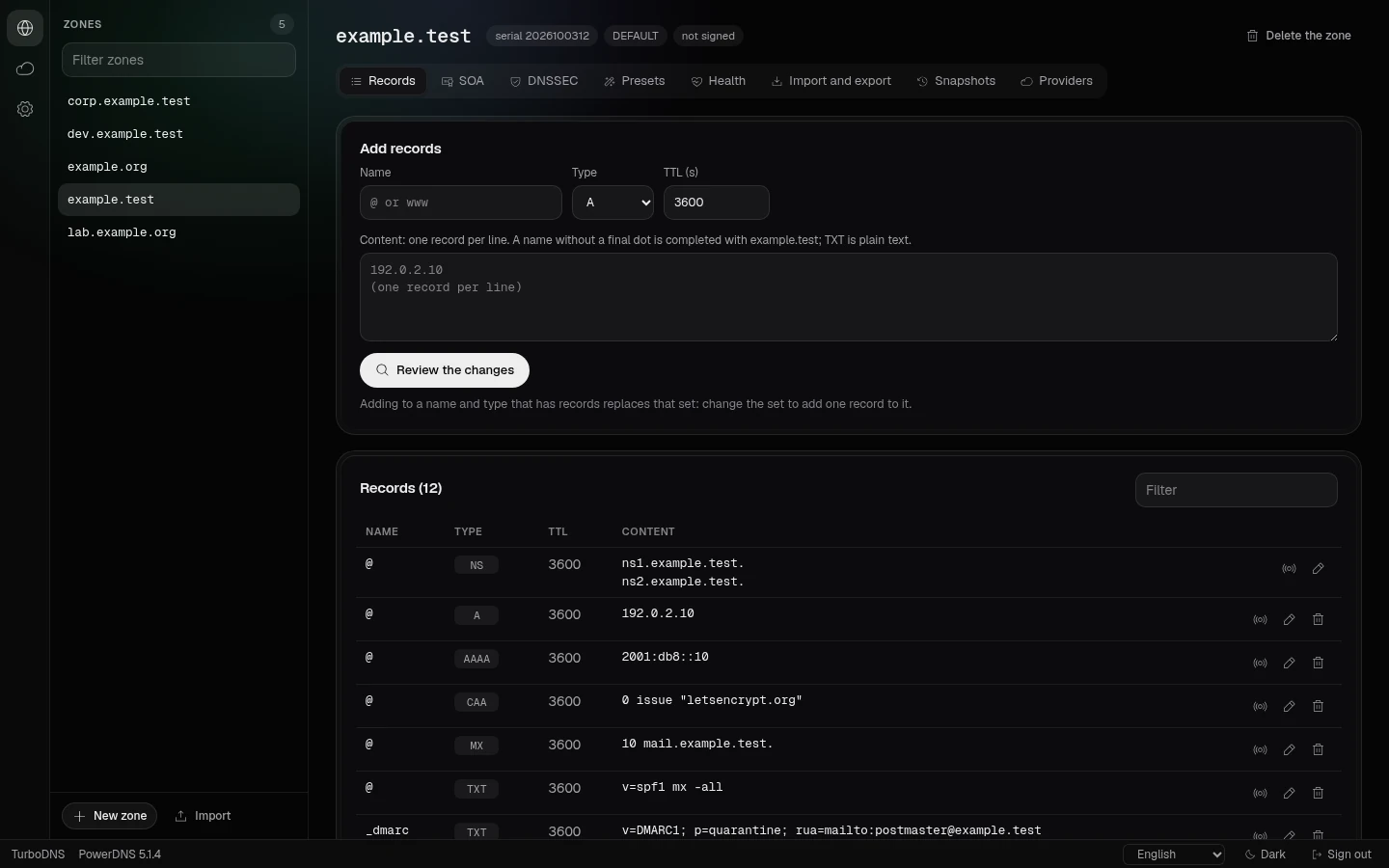Click Review the changes button
This screenshot has width=1389, height=868.
(445, 370)
